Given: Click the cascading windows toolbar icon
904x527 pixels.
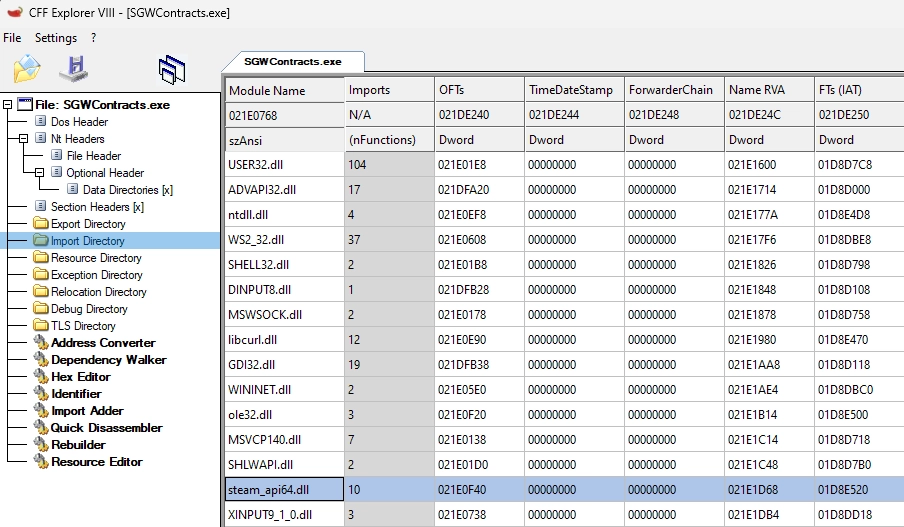Looking at the screenshot, I should (x=172, y=70).
